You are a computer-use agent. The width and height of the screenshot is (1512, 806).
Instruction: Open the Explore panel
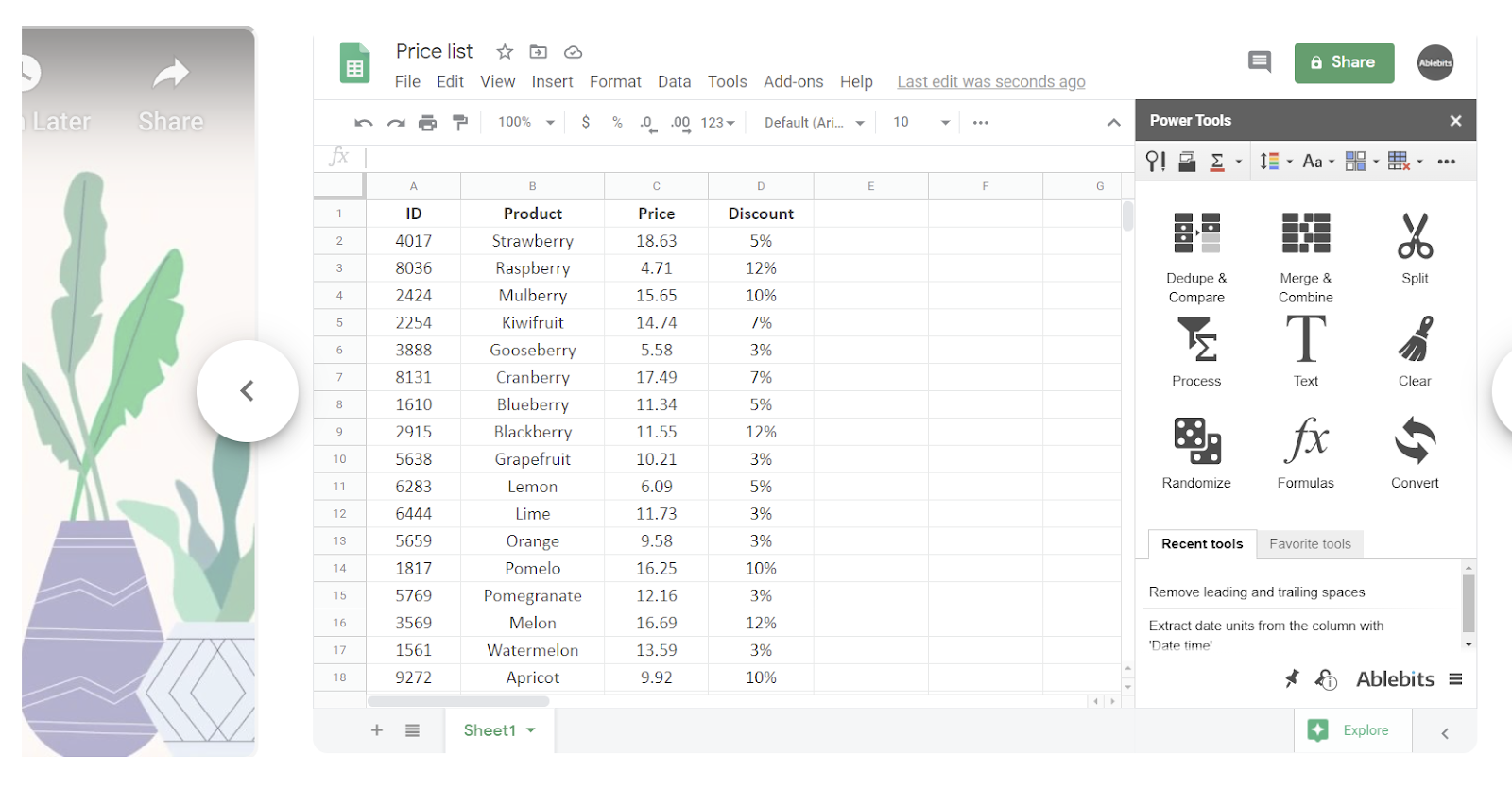click(1352, 730)
